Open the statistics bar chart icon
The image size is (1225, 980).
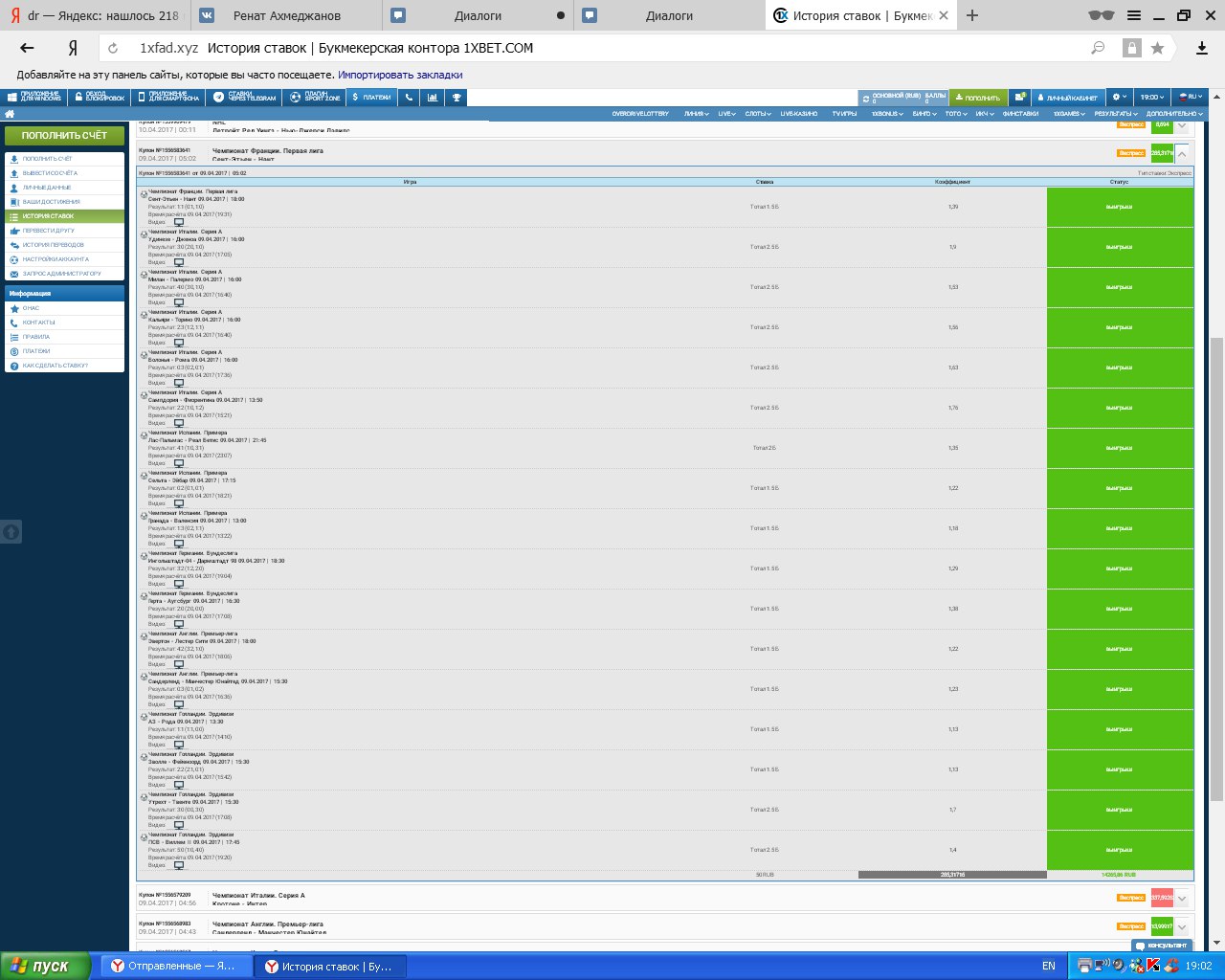tap(433, 98)
